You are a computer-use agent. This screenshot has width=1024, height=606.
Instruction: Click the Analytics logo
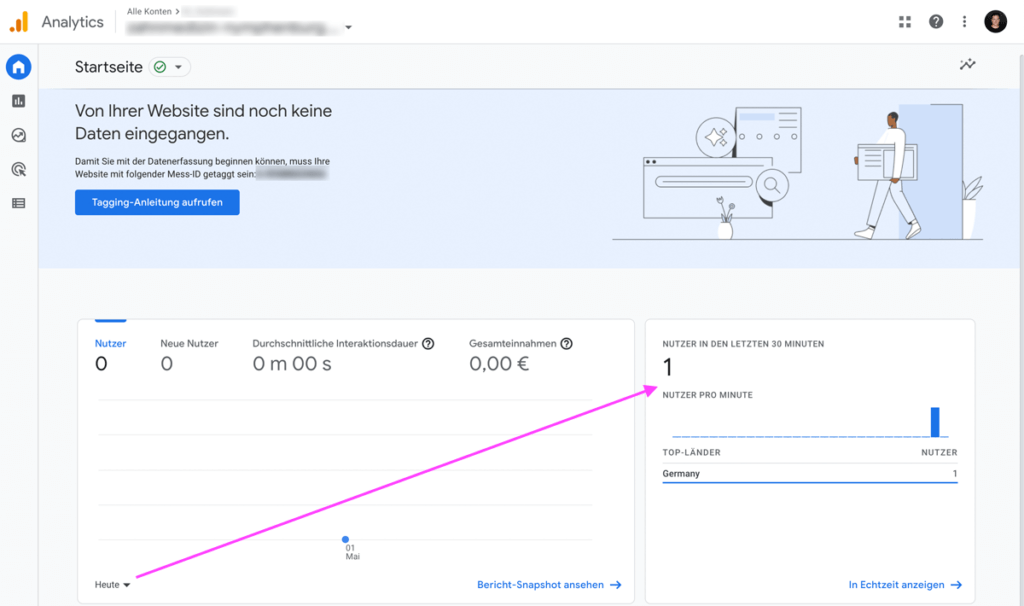pos(19,21)
